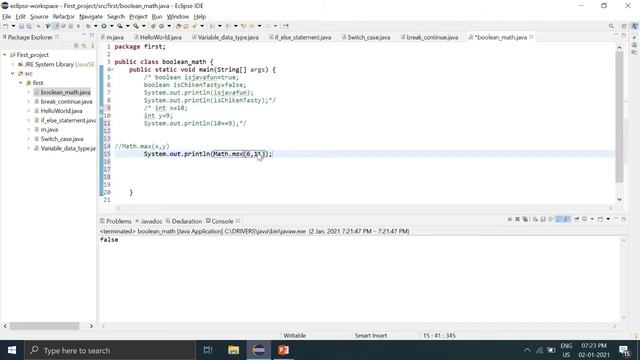Screen dimensions: 640x360
Task: Click the Save All toolbar icon
Action: coord(29,26)
